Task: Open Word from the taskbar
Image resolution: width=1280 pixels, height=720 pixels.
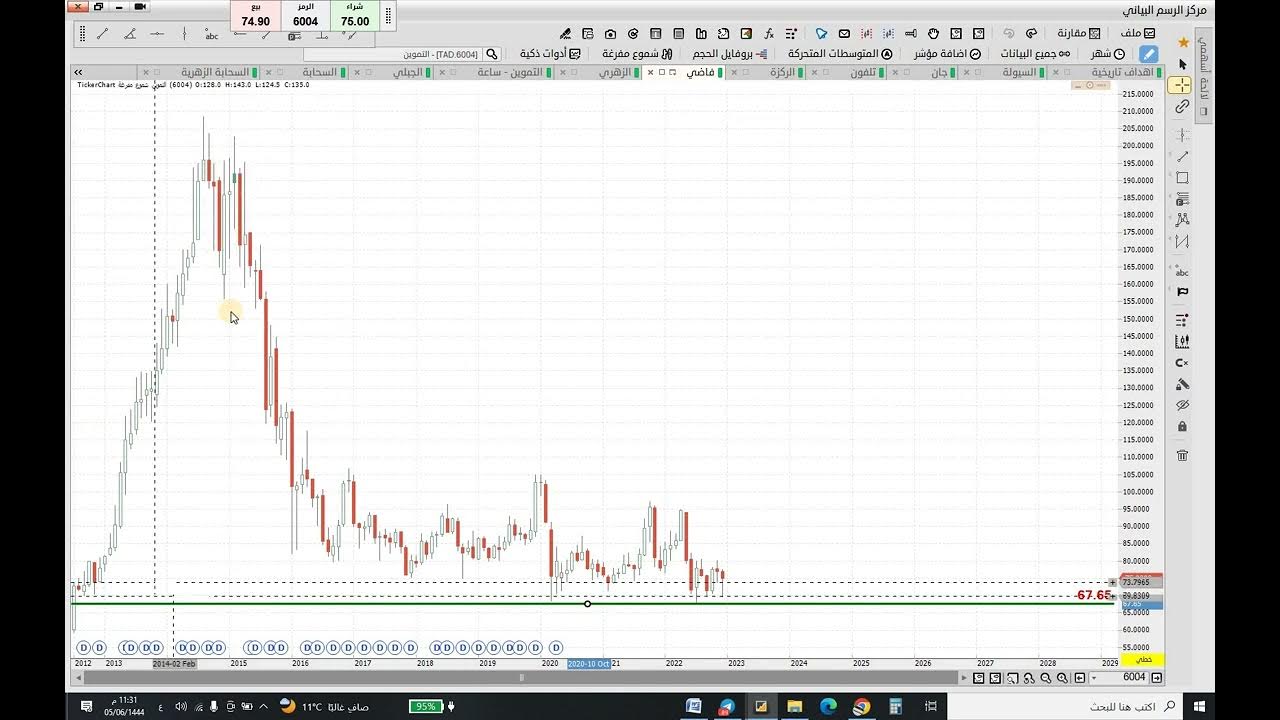Action: click(694, 706)
